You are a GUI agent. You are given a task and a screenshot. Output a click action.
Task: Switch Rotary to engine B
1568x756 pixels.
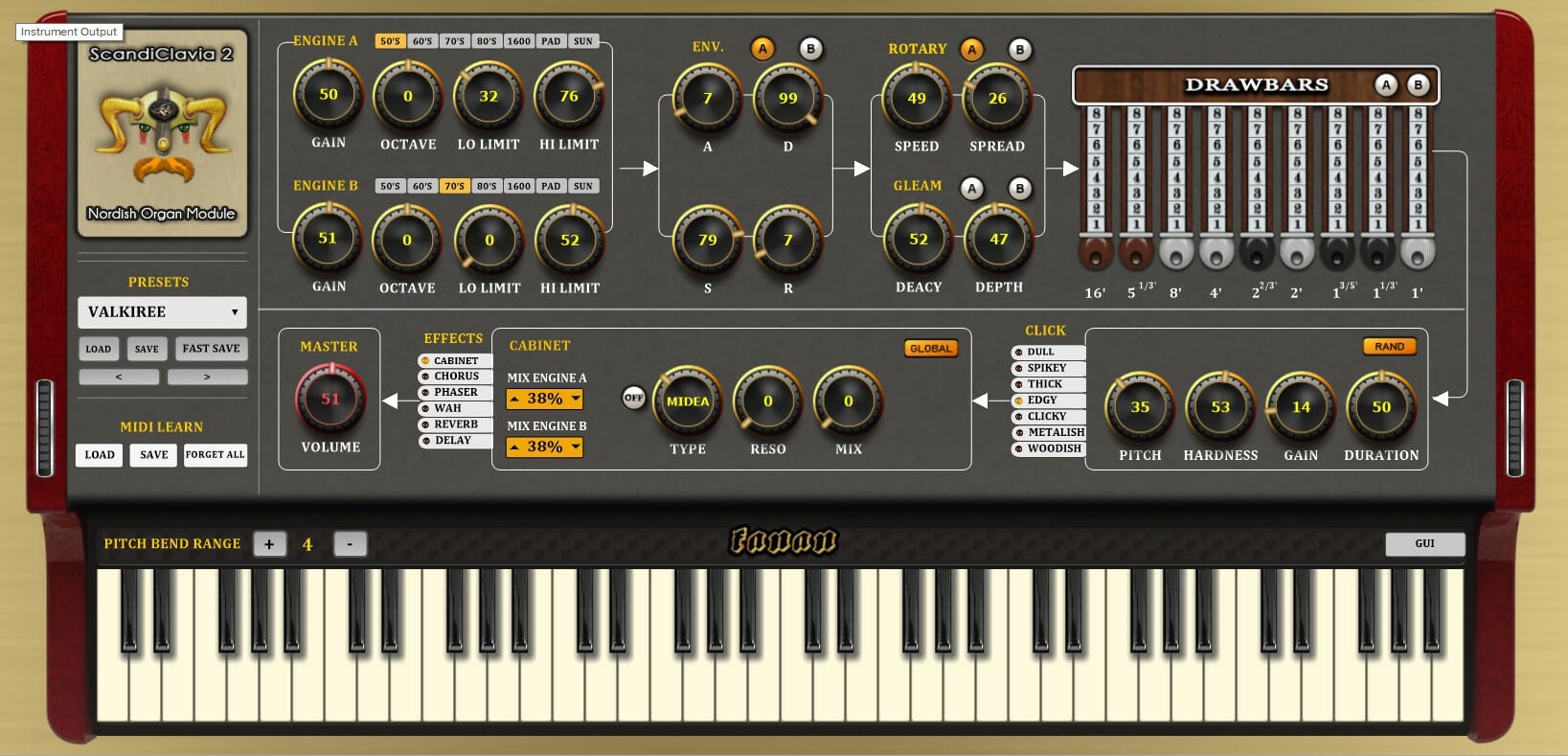click(1019, 50)
